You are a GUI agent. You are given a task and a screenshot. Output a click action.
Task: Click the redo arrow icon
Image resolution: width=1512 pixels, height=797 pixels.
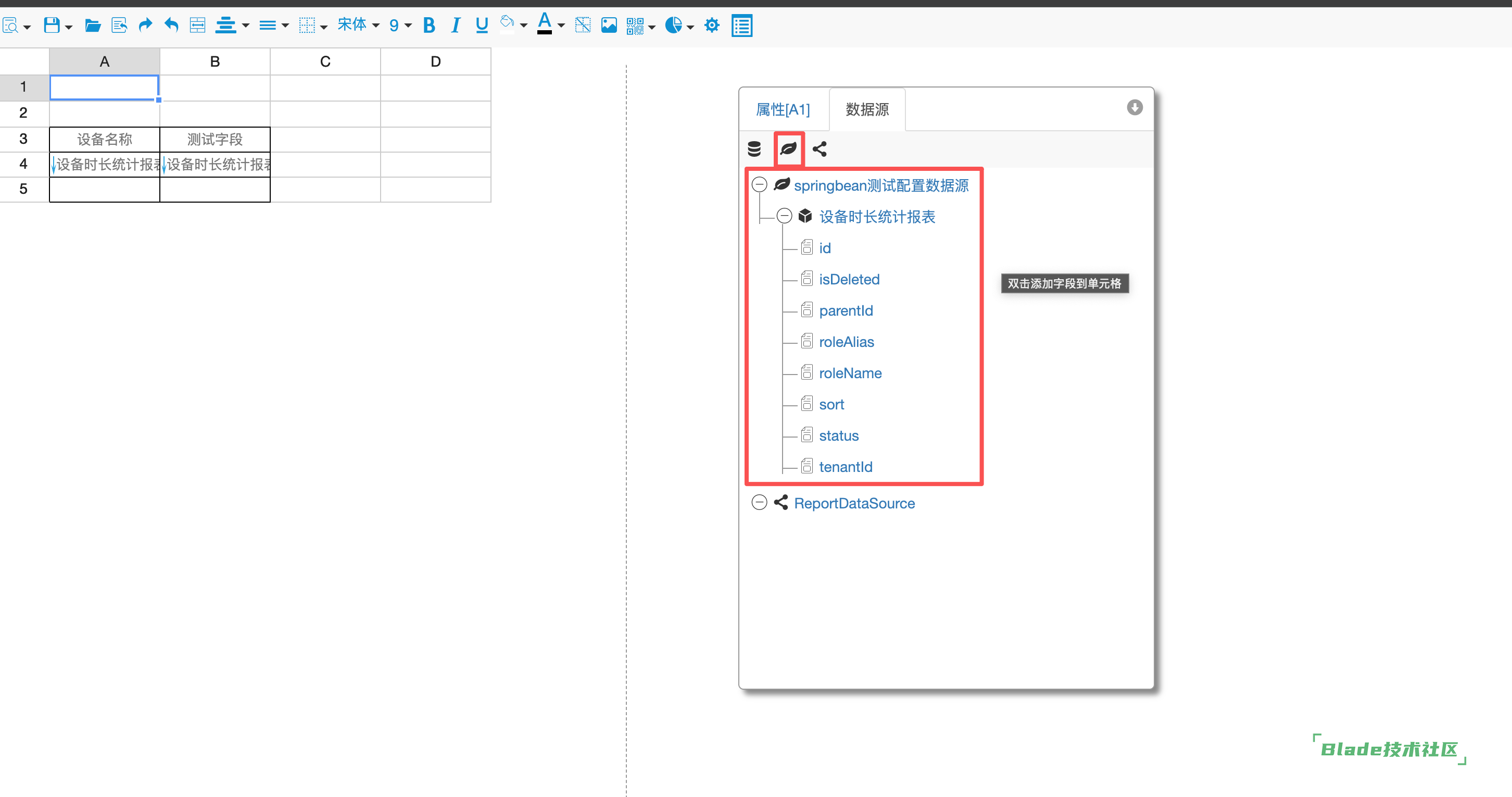click(145, 24)
